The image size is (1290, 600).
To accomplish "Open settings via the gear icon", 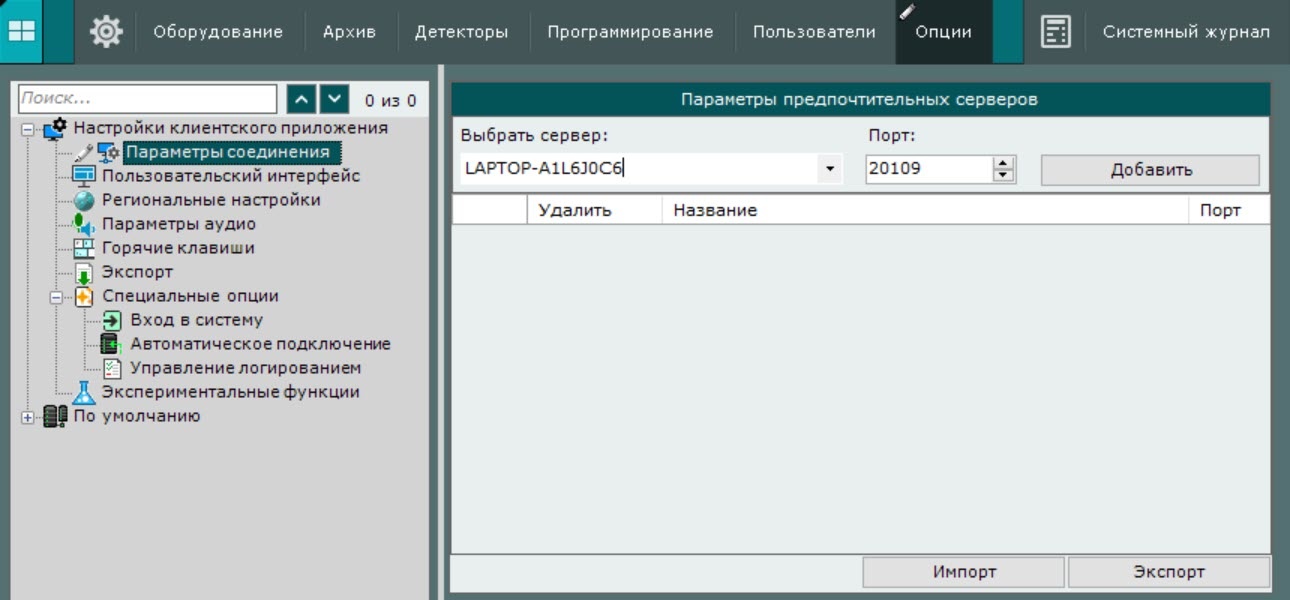I will click(x=106, y=32).
